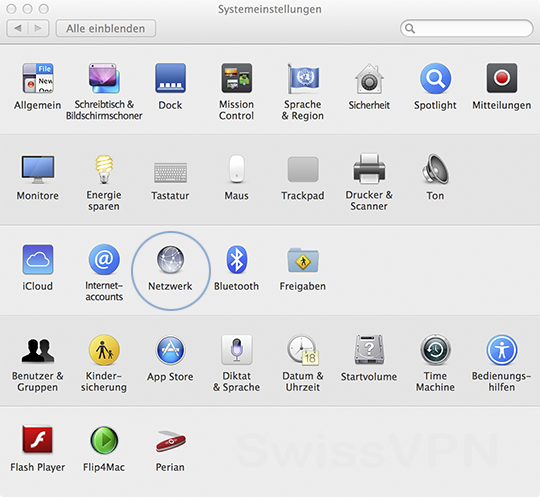Go forward with the right arrow button
Image resolution: width=540 pixels, height=497 pixels.
(x=39, y=28)
